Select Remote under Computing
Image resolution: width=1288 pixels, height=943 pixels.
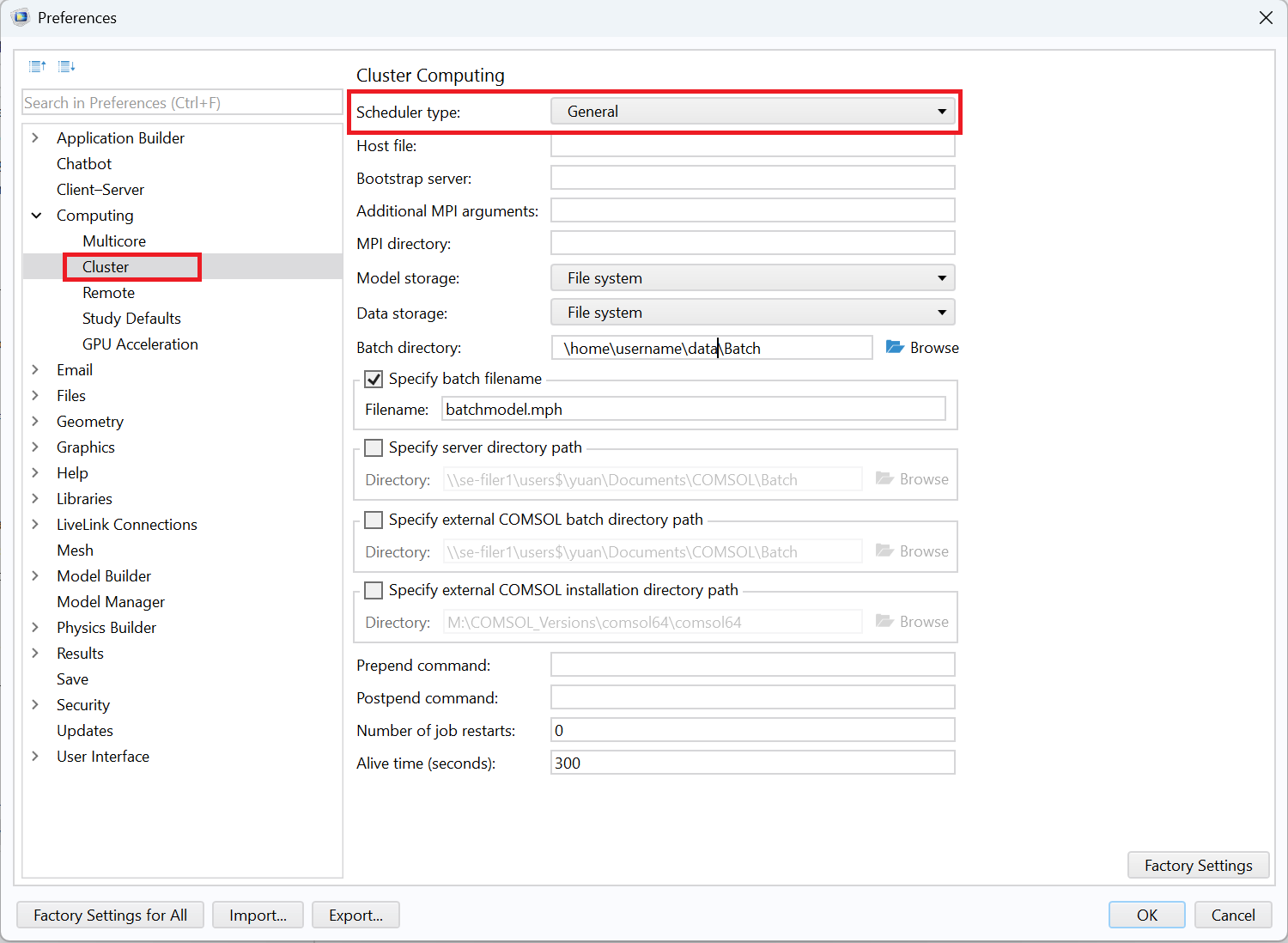coord(108,292)
